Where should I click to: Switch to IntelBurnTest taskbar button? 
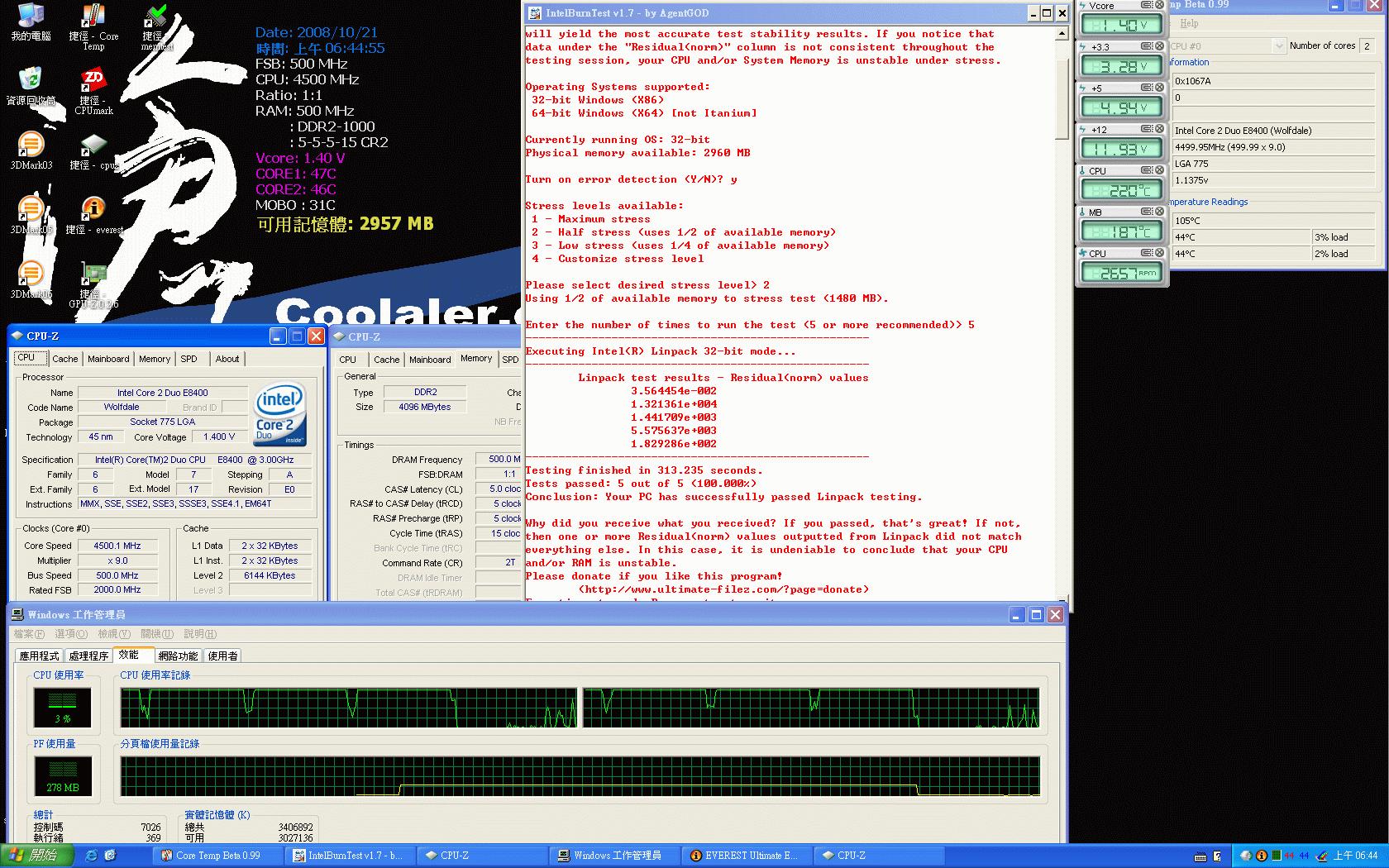(x=352, y=856)
